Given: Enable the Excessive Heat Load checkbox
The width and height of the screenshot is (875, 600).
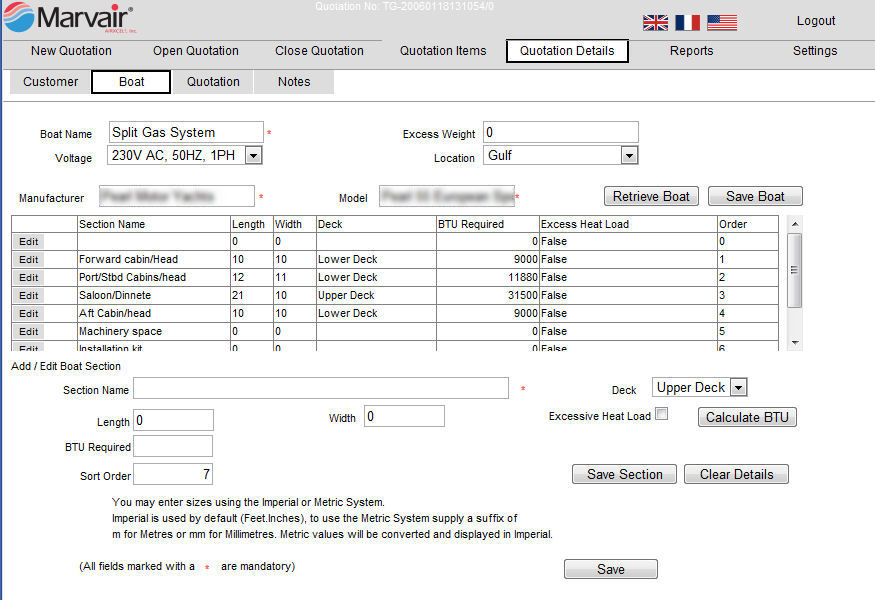Looking at the screenshot, I should [x=661, y=415].
